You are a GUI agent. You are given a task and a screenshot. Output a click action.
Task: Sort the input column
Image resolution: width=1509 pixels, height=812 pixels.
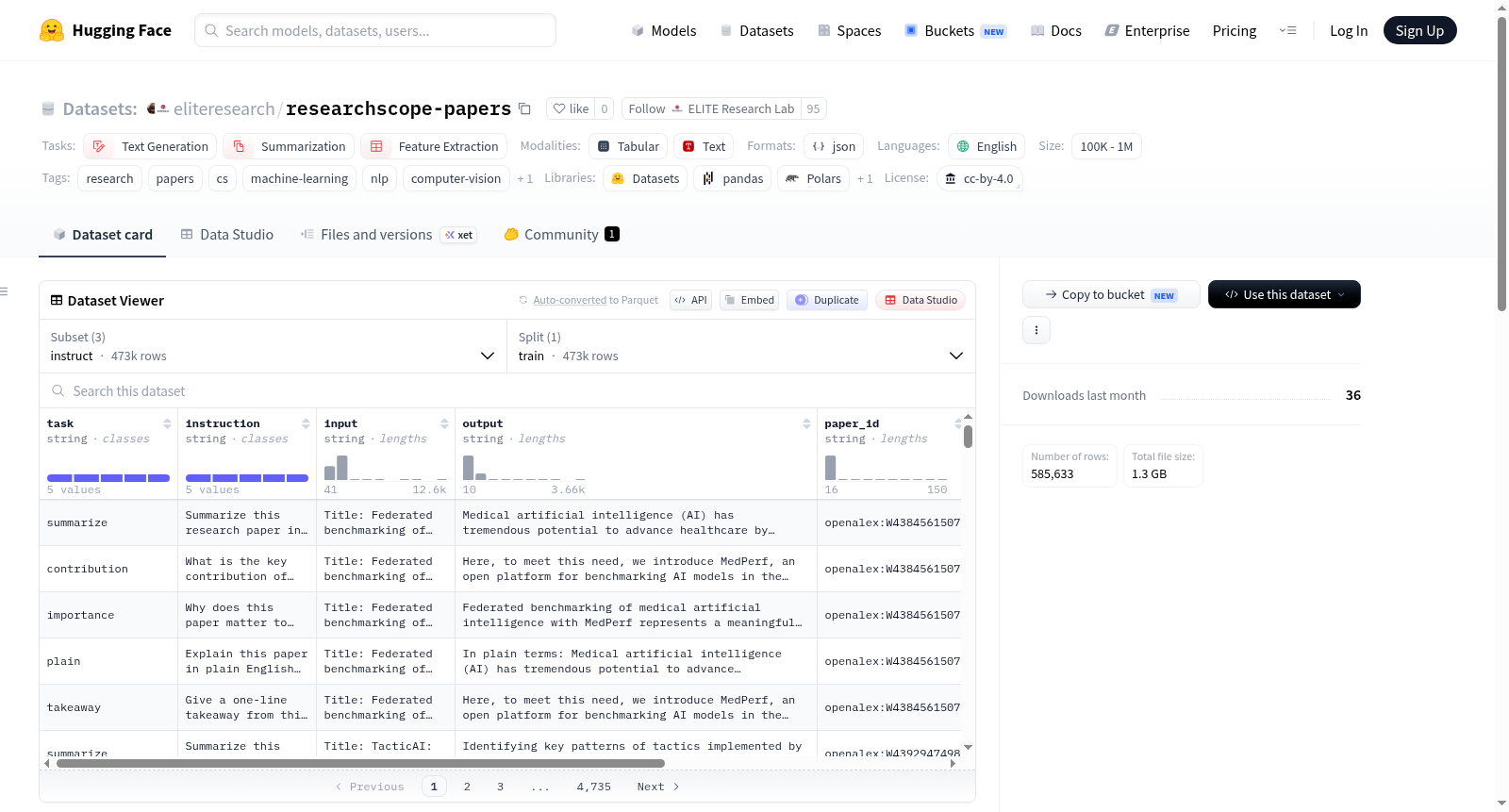click(444, 423)
